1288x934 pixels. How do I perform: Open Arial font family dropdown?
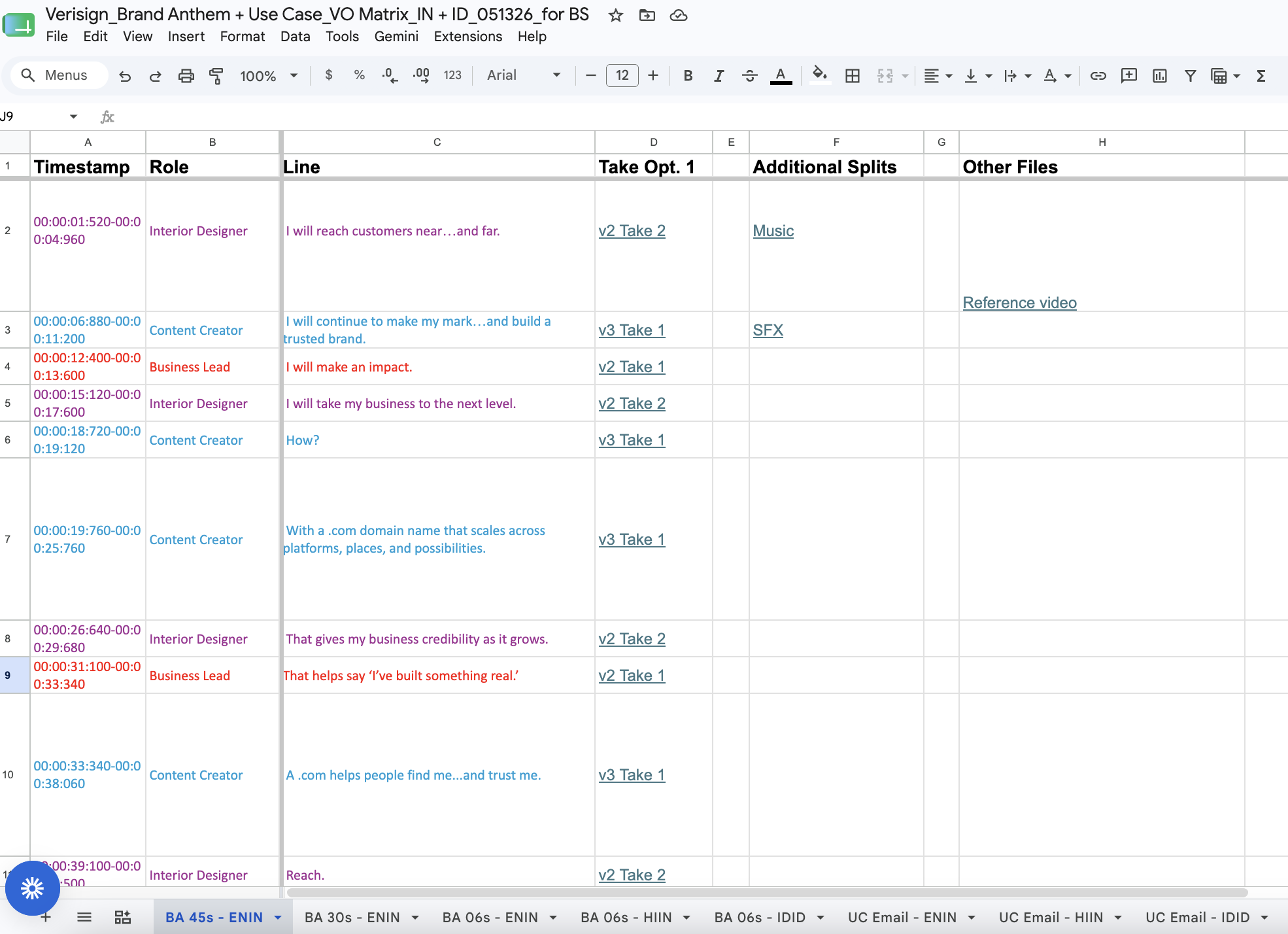coord(524,75)
